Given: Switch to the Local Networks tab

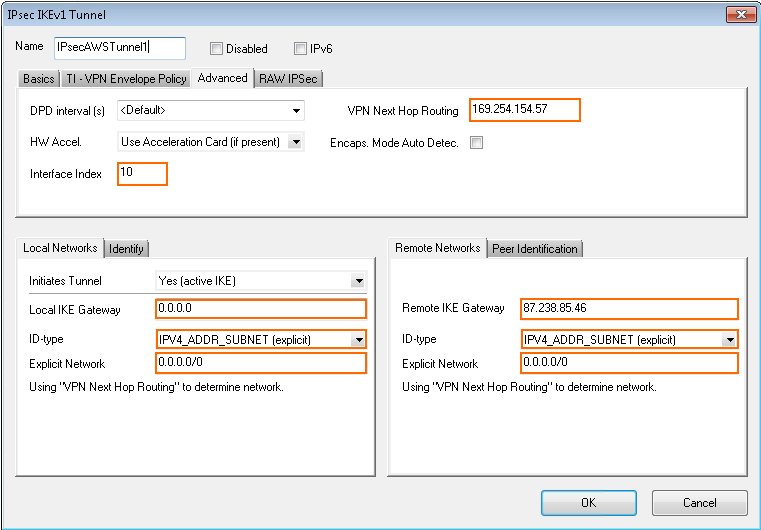Looking at the screenshot, I should pyautogui.click(x=60, y=248).
